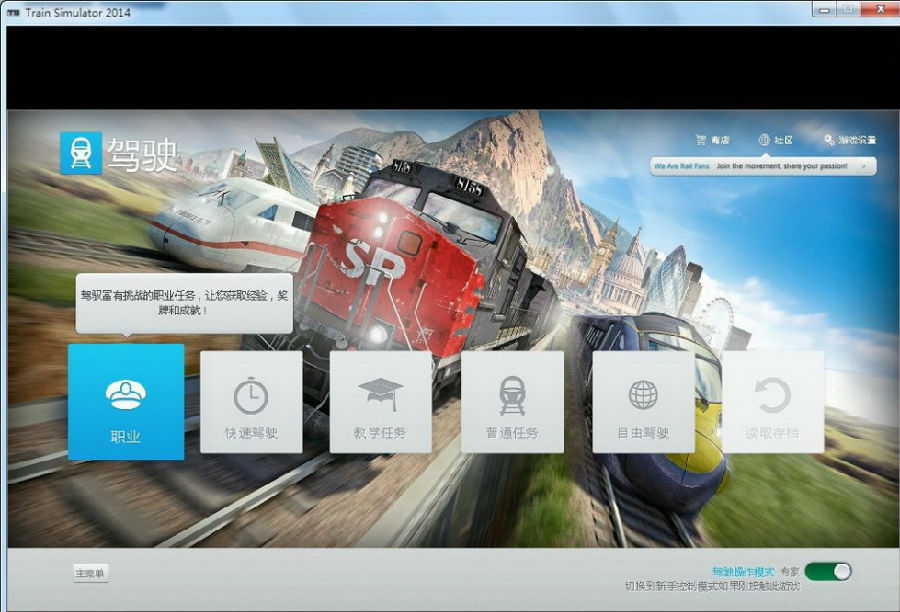Open the 社区 community link
The height and width of the screenshot is (612, 900).
[775, 140]
